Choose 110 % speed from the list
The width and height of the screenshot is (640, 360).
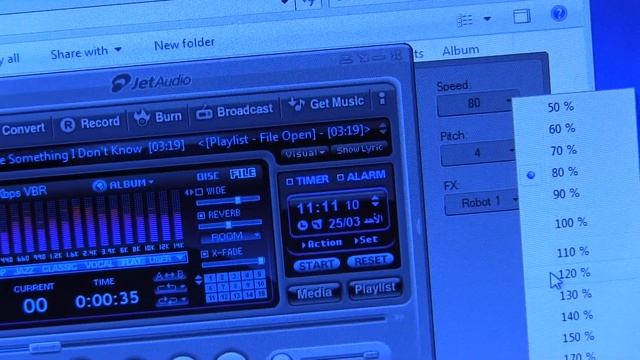573,252
